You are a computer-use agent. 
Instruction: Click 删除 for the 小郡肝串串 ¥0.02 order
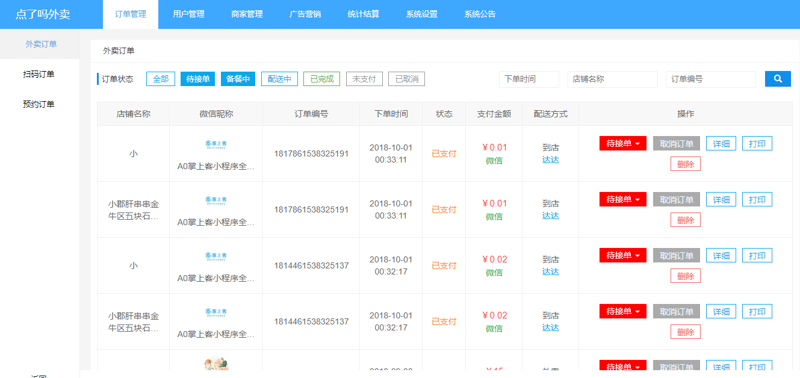[x=685, y=332]
